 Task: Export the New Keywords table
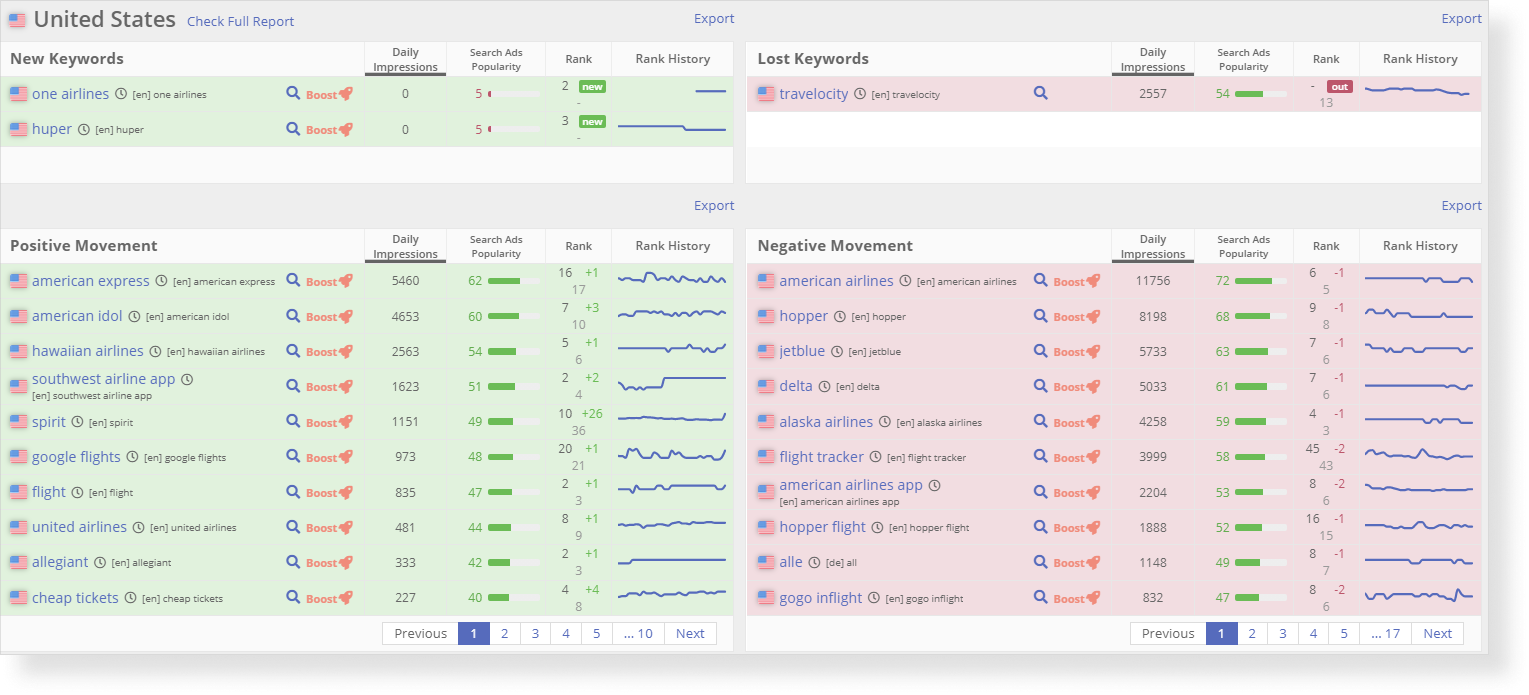tap(714, 18)
